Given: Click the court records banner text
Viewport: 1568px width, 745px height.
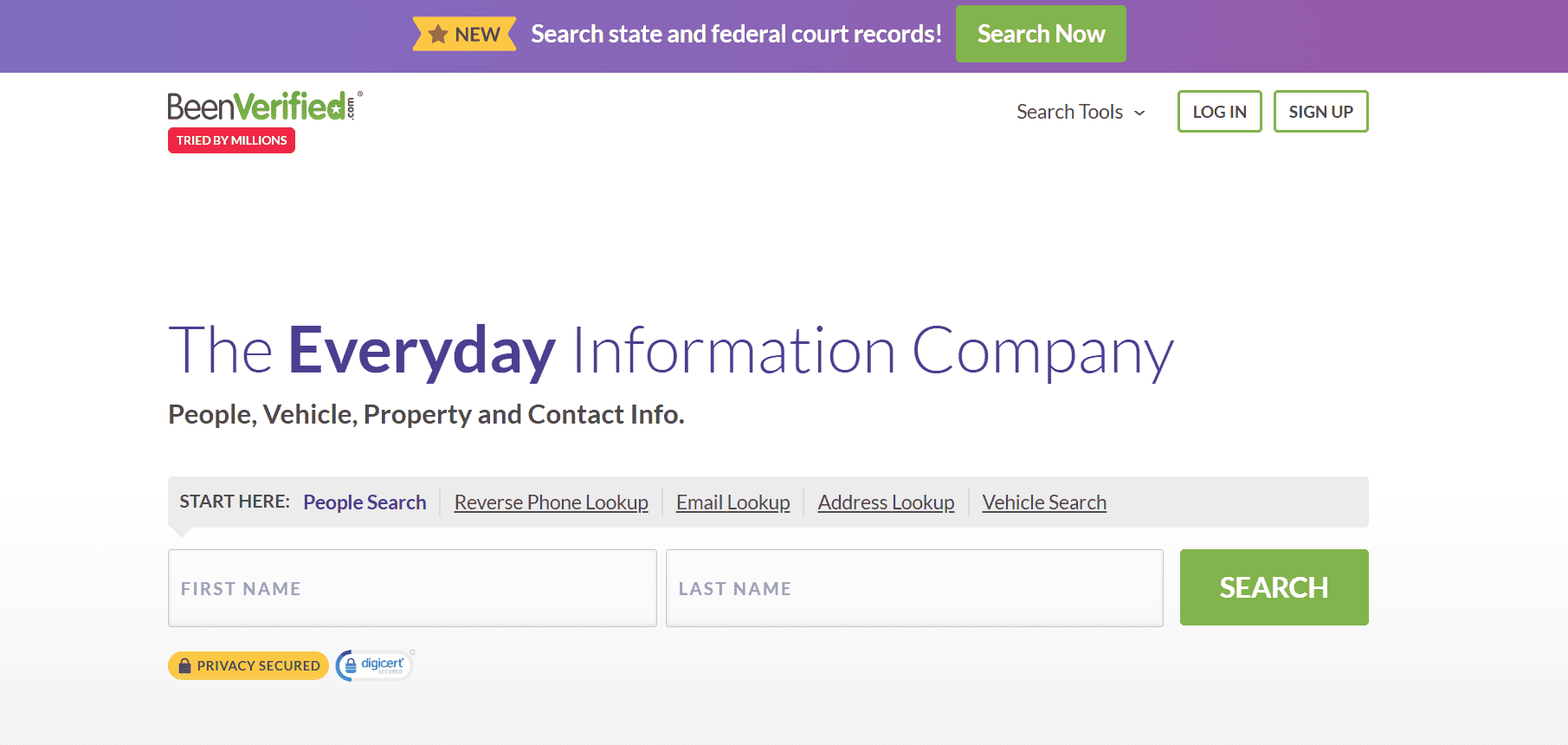Looking at the screenshot, I should click(736, 34).
